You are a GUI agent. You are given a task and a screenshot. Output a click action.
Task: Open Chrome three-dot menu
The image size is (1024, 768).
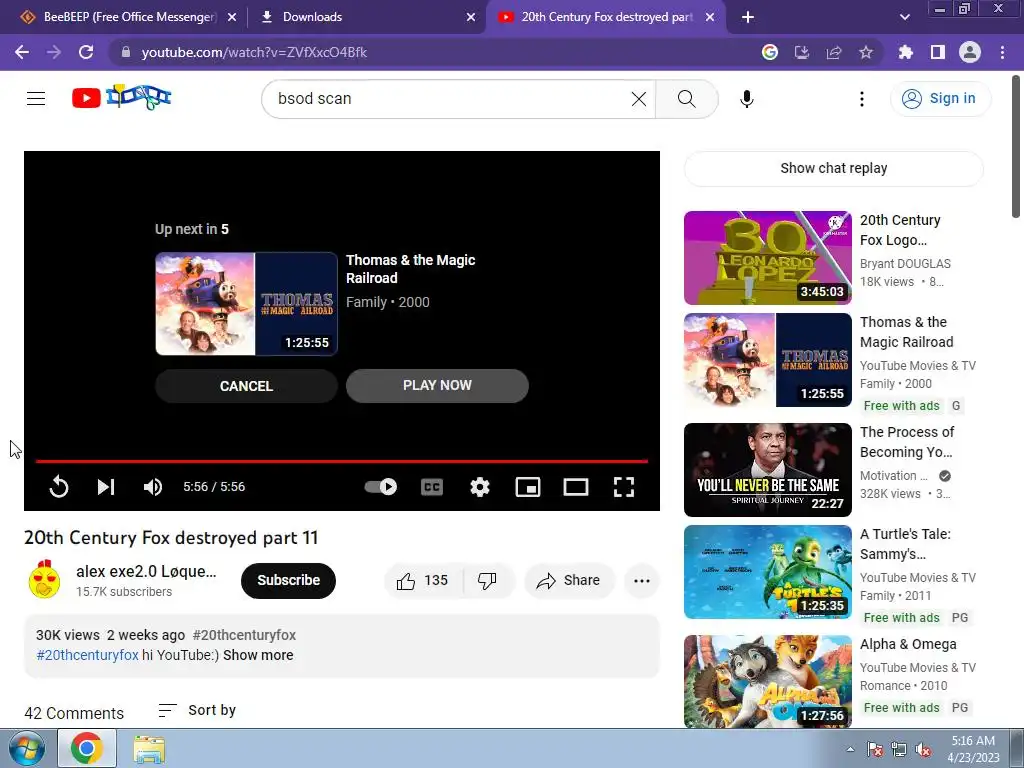(1002, 52)
